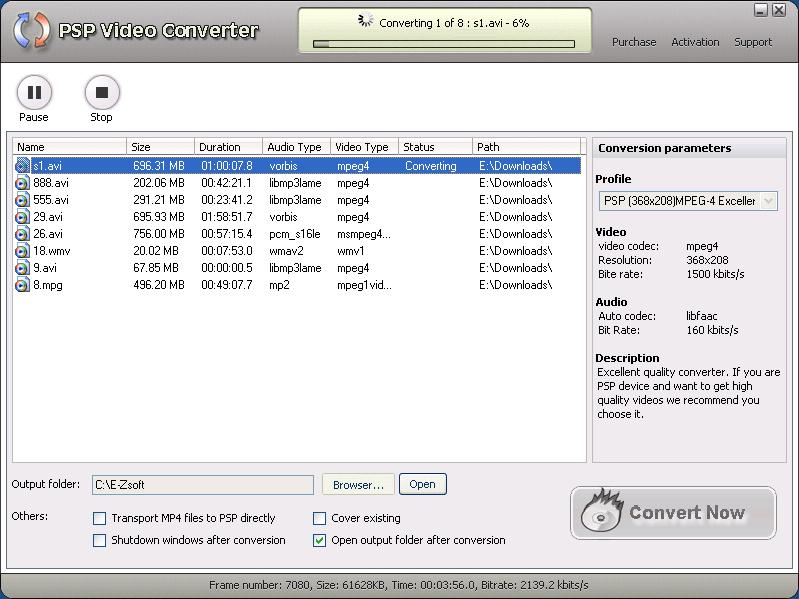Enable Transport MP4 files to PSP directly
799x599 pixels.
coord(99,519)
